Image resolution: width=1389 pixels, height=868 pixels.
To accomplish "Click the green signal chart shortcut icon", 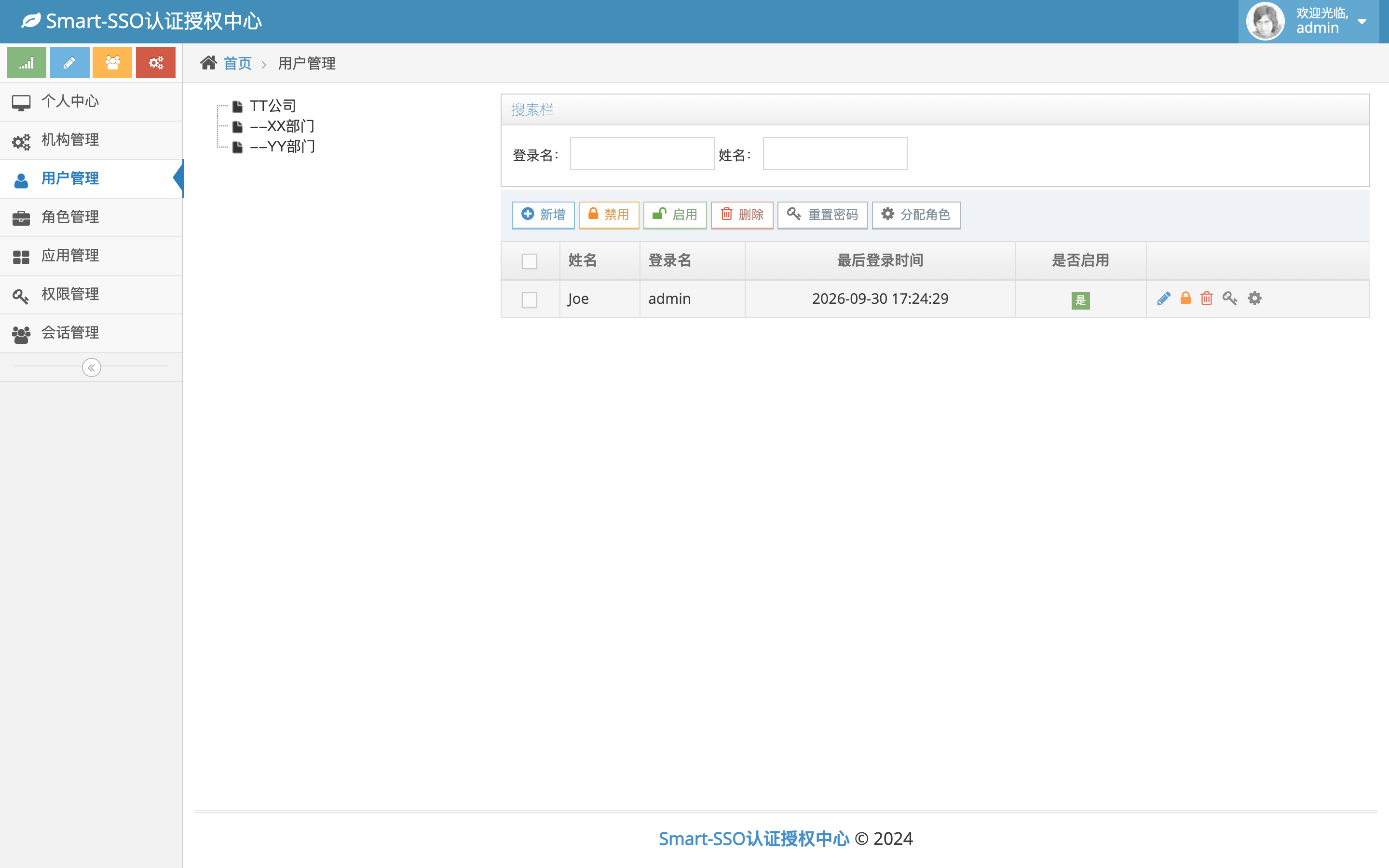I will [27, 63].
